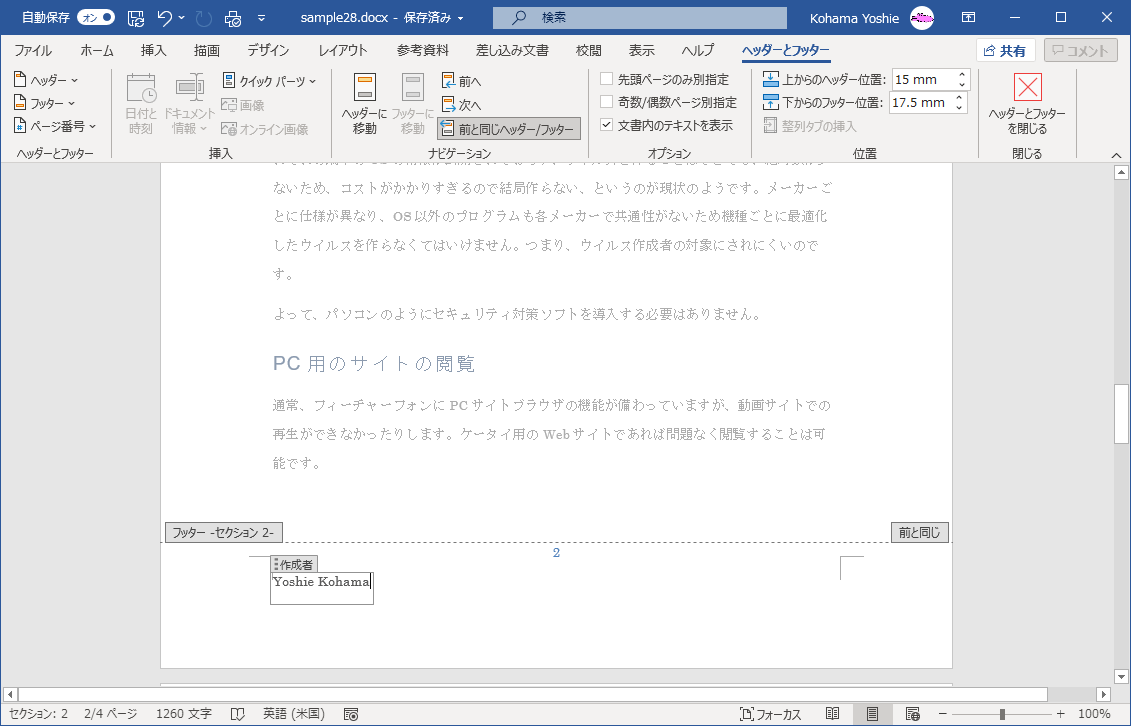Image resolution: width=1131 pixels, height=726 pixels.
Task: Decrease footer position from bottom with down arrow
Action: tap(959, 107)
